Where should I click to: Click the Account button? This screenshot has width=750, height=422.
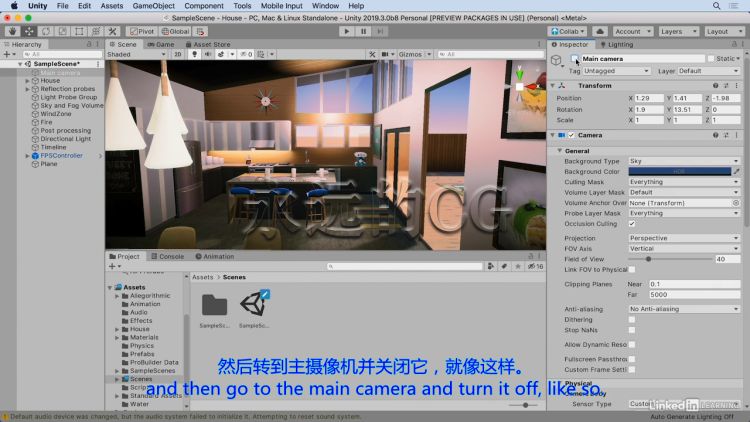pos(632,31)
